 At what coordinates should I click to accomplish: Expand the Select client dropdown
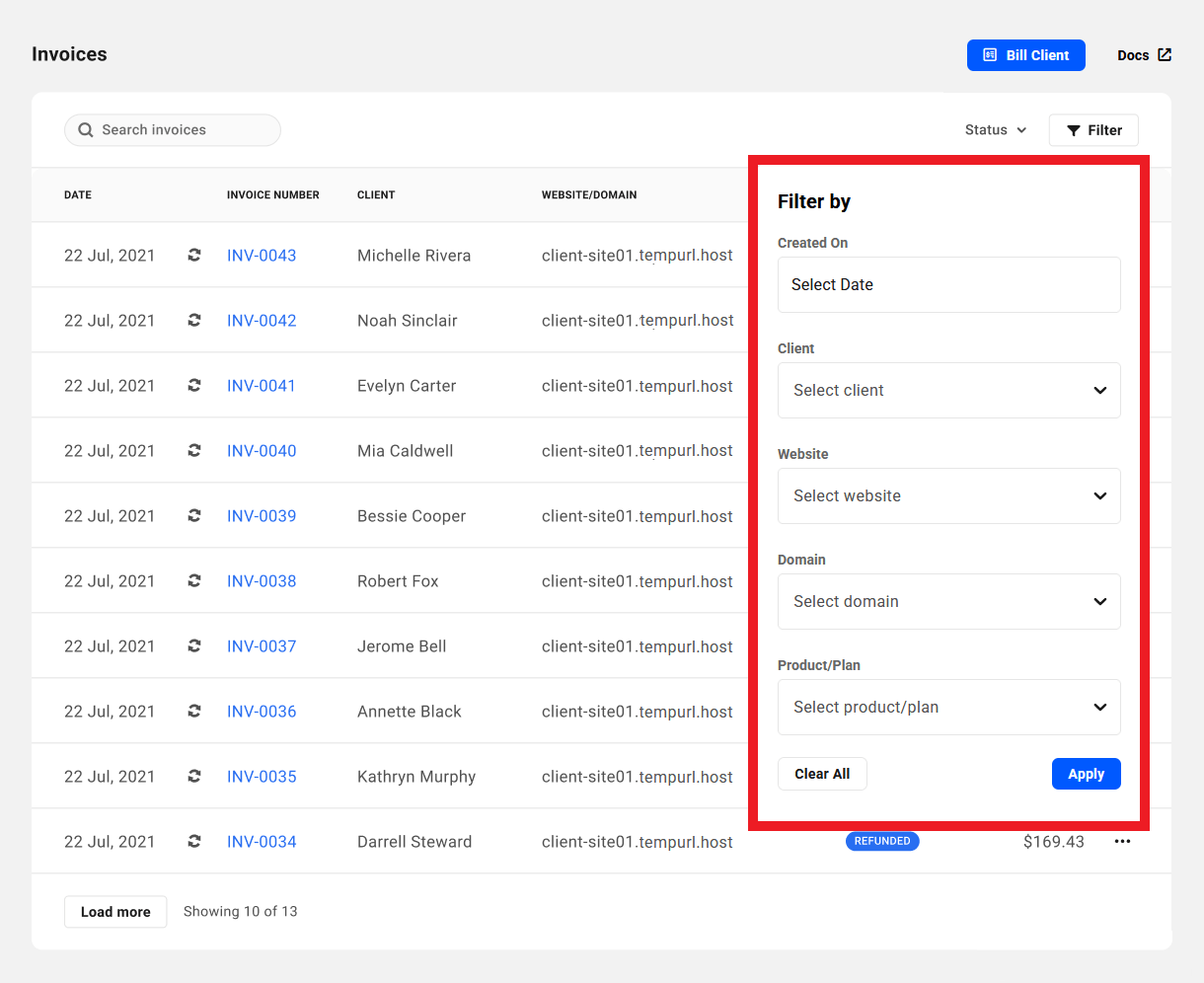coord(948,391)
